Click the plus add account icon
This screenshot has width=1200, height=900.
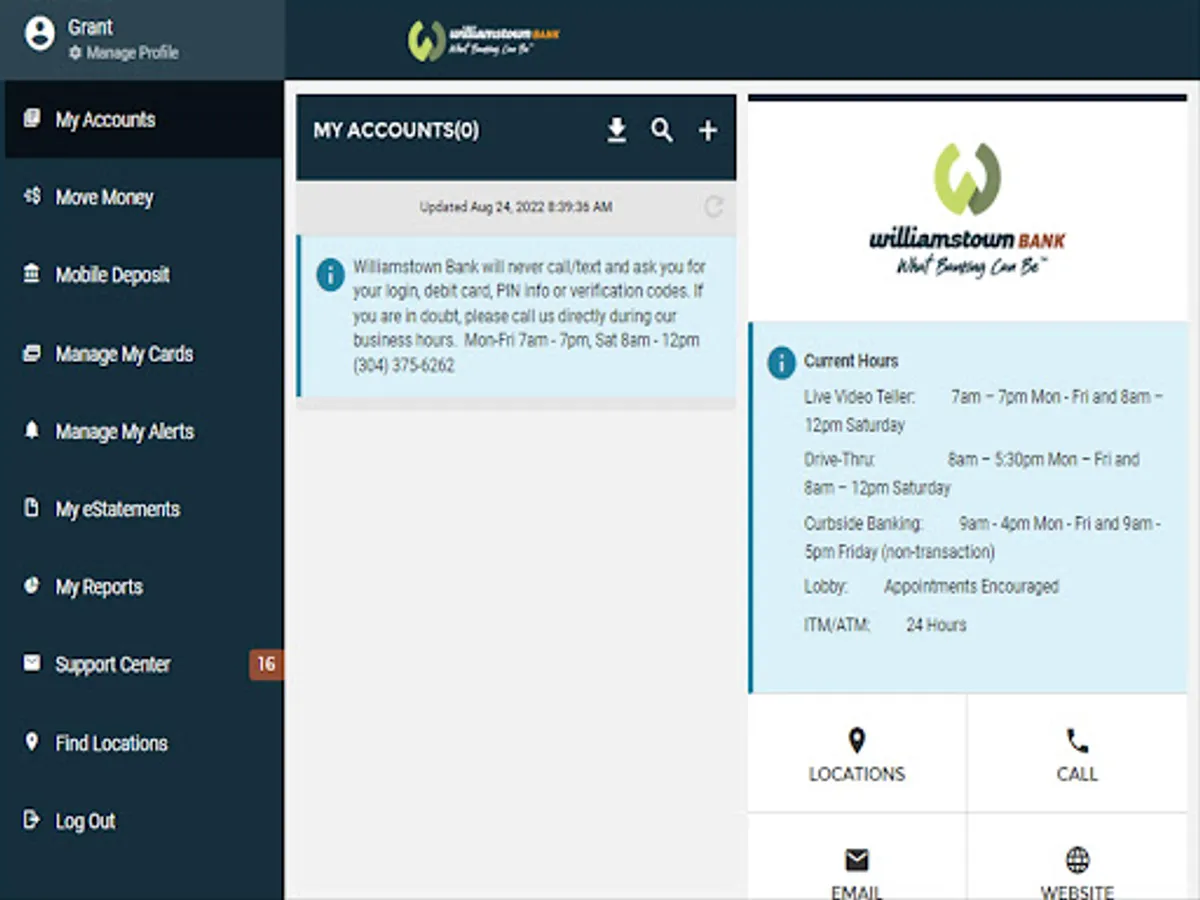point(708,131)
